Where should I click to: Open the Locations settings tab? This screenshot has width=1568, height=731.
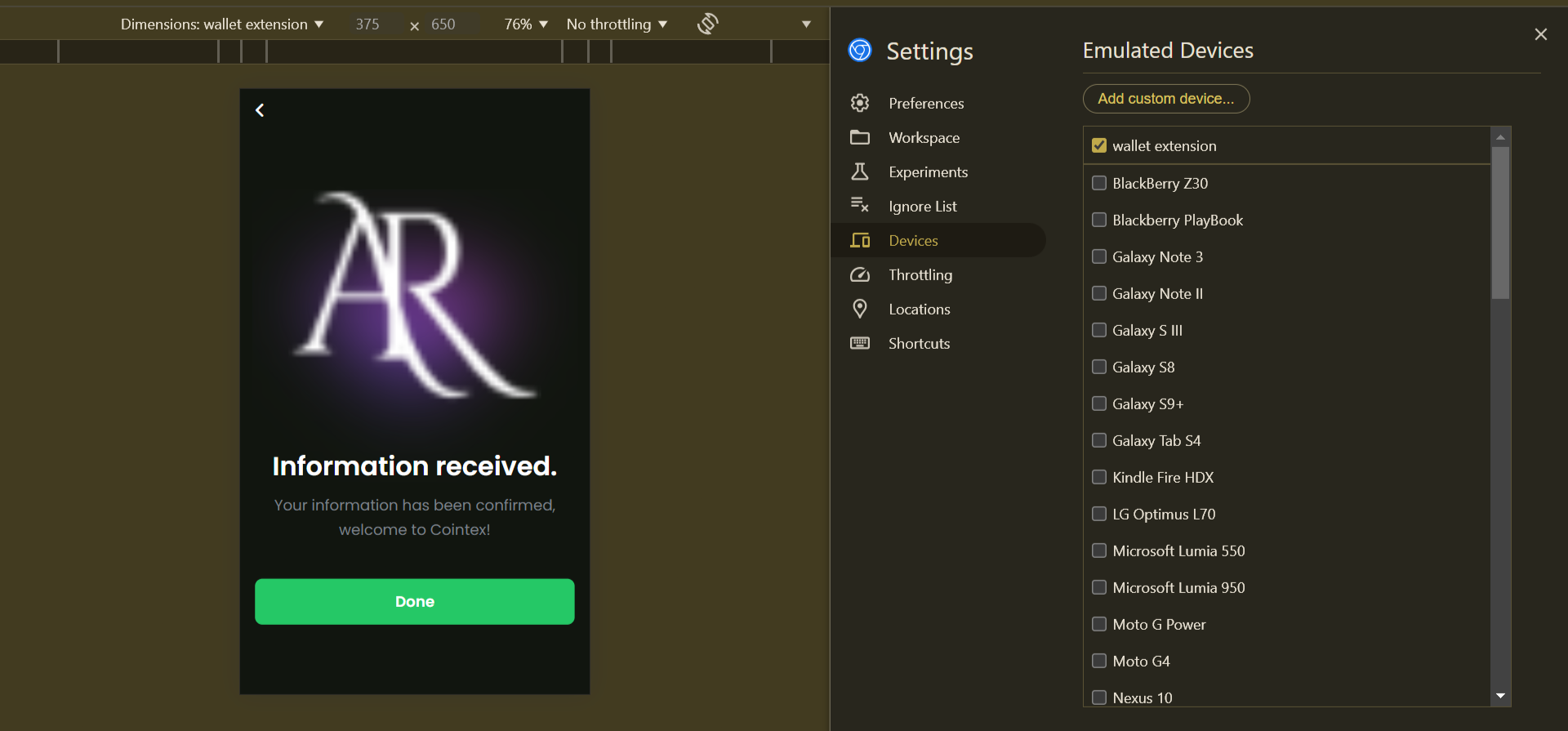tap(938, 309)
